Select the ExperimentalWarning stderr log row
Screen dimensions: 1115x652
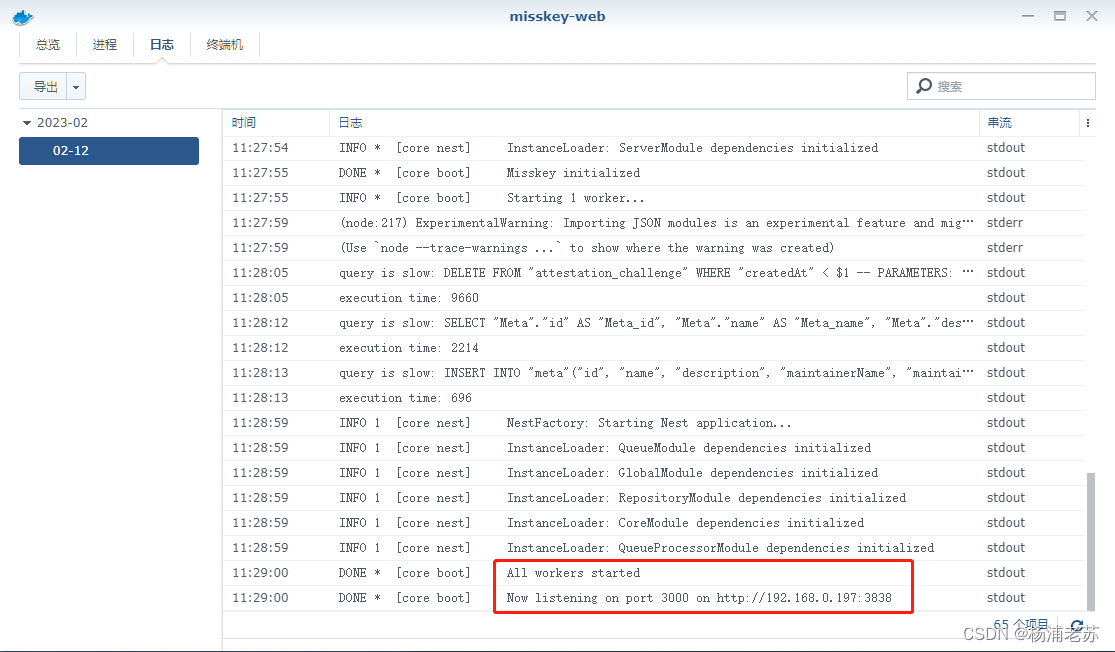pyautogui.click(x=654, y=223)
